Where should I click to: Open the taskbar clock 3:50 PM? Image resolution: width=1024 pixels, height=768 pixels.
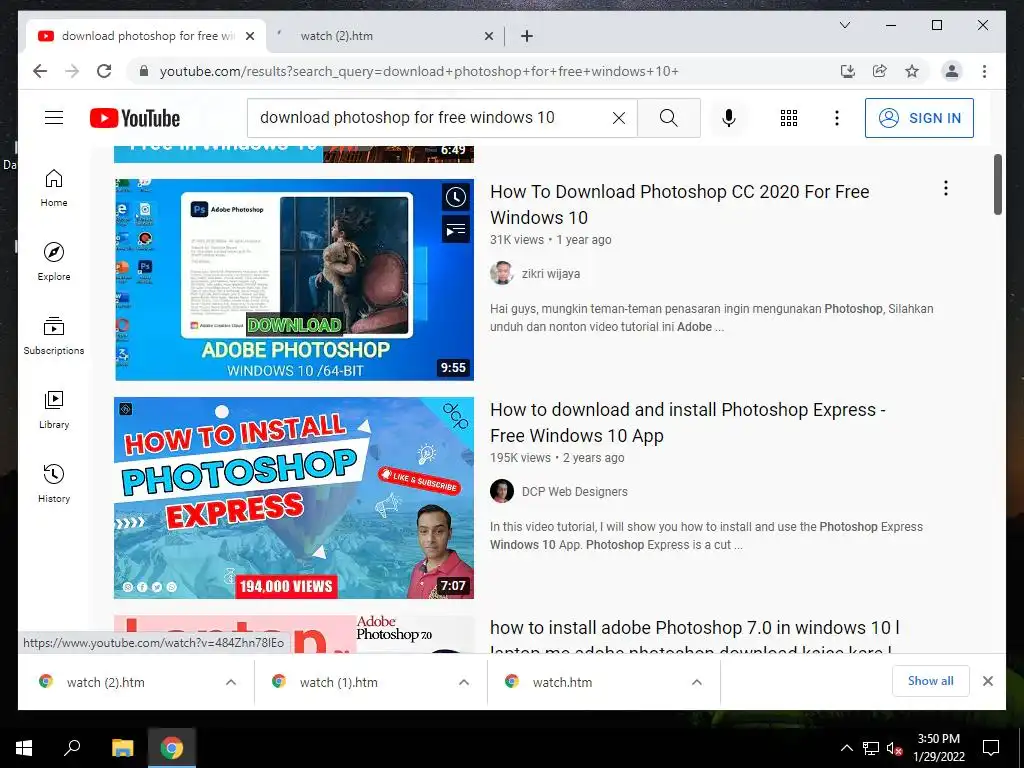tap(938, 748)
